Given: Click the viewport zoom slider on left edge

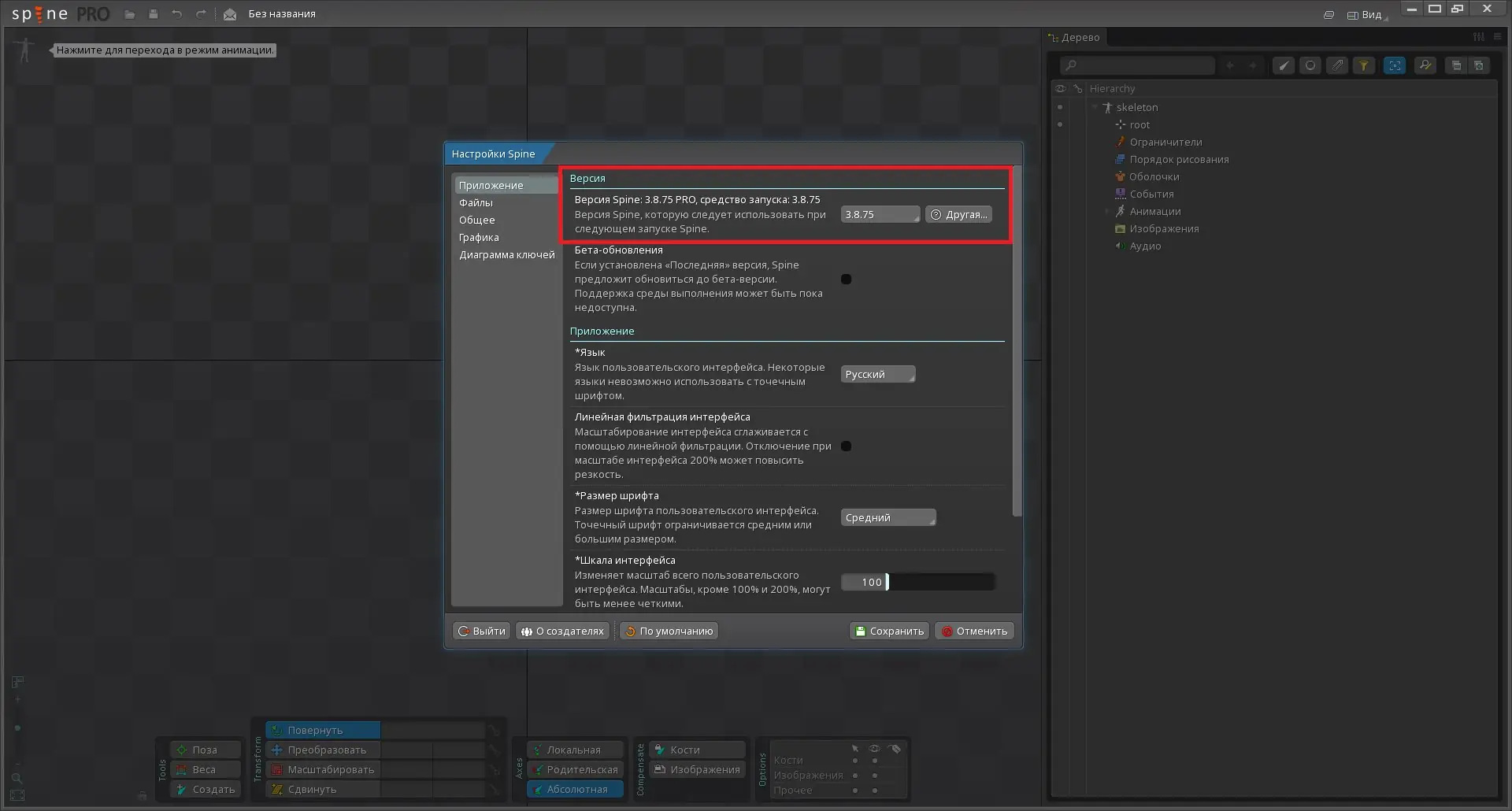Looking at the screenshot, I should [x=17, y=729].
